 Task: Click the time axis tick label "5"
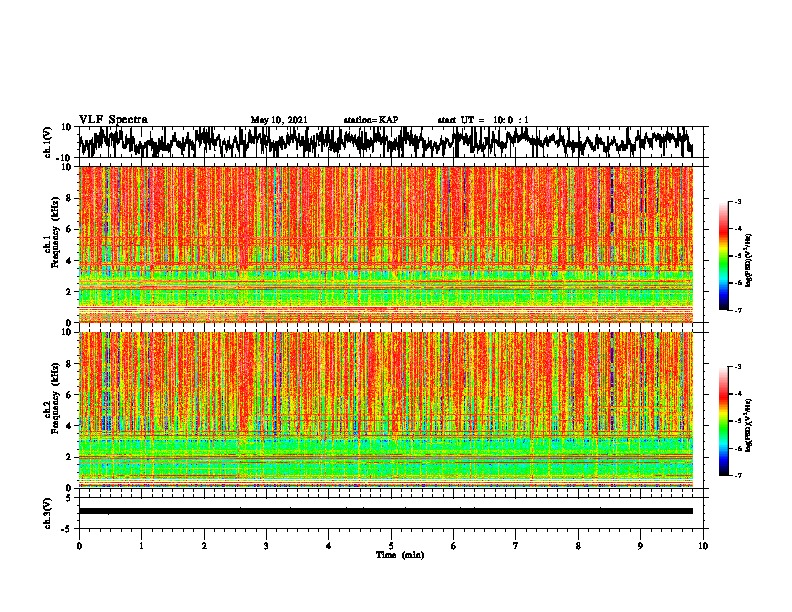(391, 546)
